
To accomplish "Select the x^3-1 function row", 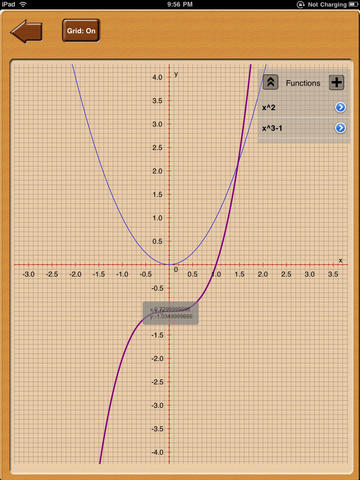I will pos(304,128).
